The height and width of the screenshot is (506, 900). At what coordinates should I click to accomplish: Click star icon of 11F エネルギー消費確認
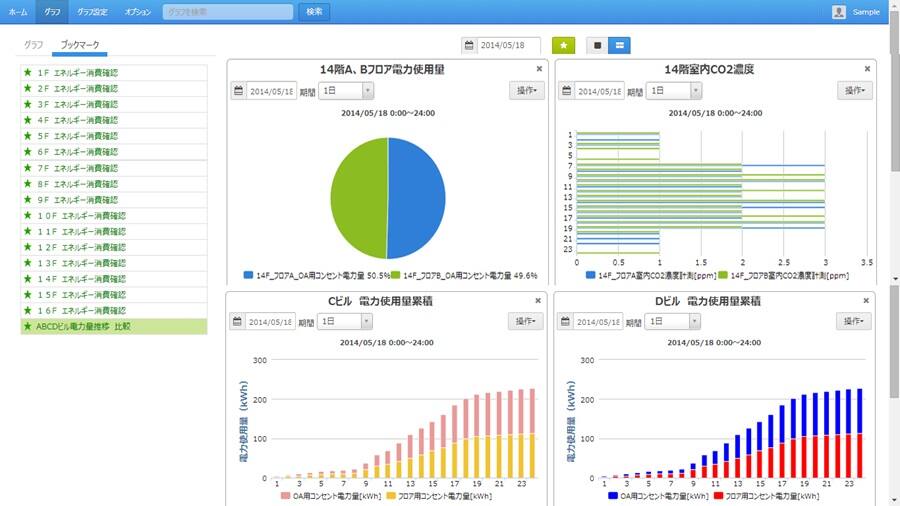(28, 231)
